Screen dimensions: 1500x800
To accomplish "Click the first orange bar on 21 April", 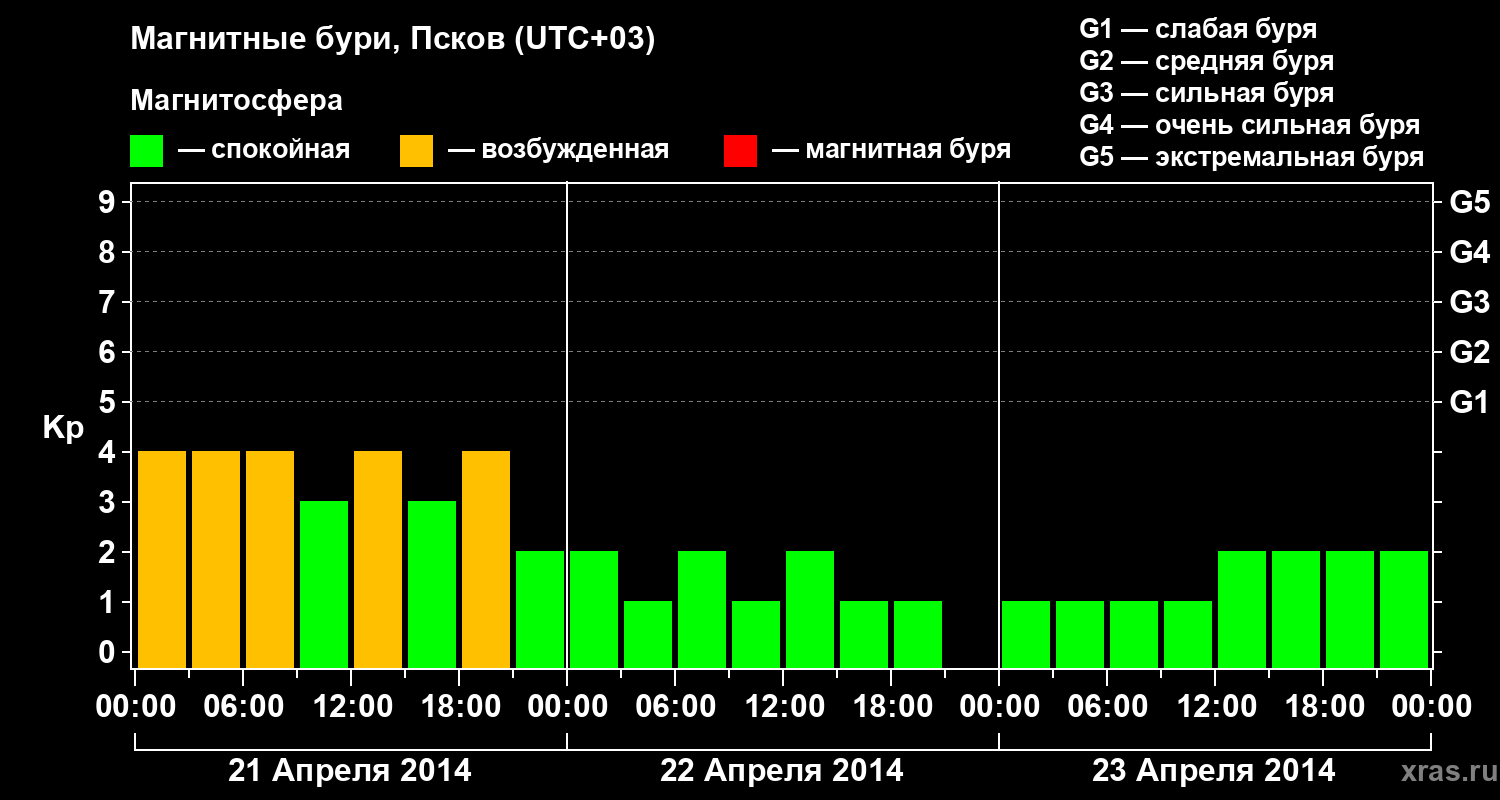I will click(162, 559).
